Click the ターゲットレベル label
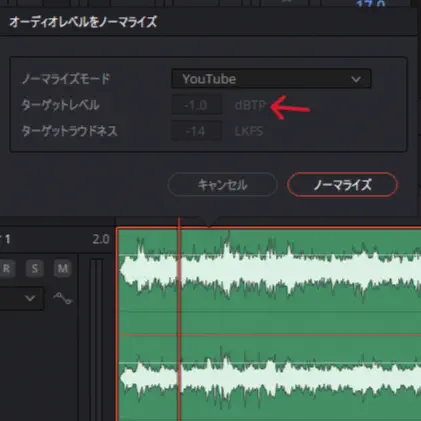421x421 pixels. (60, 105)
